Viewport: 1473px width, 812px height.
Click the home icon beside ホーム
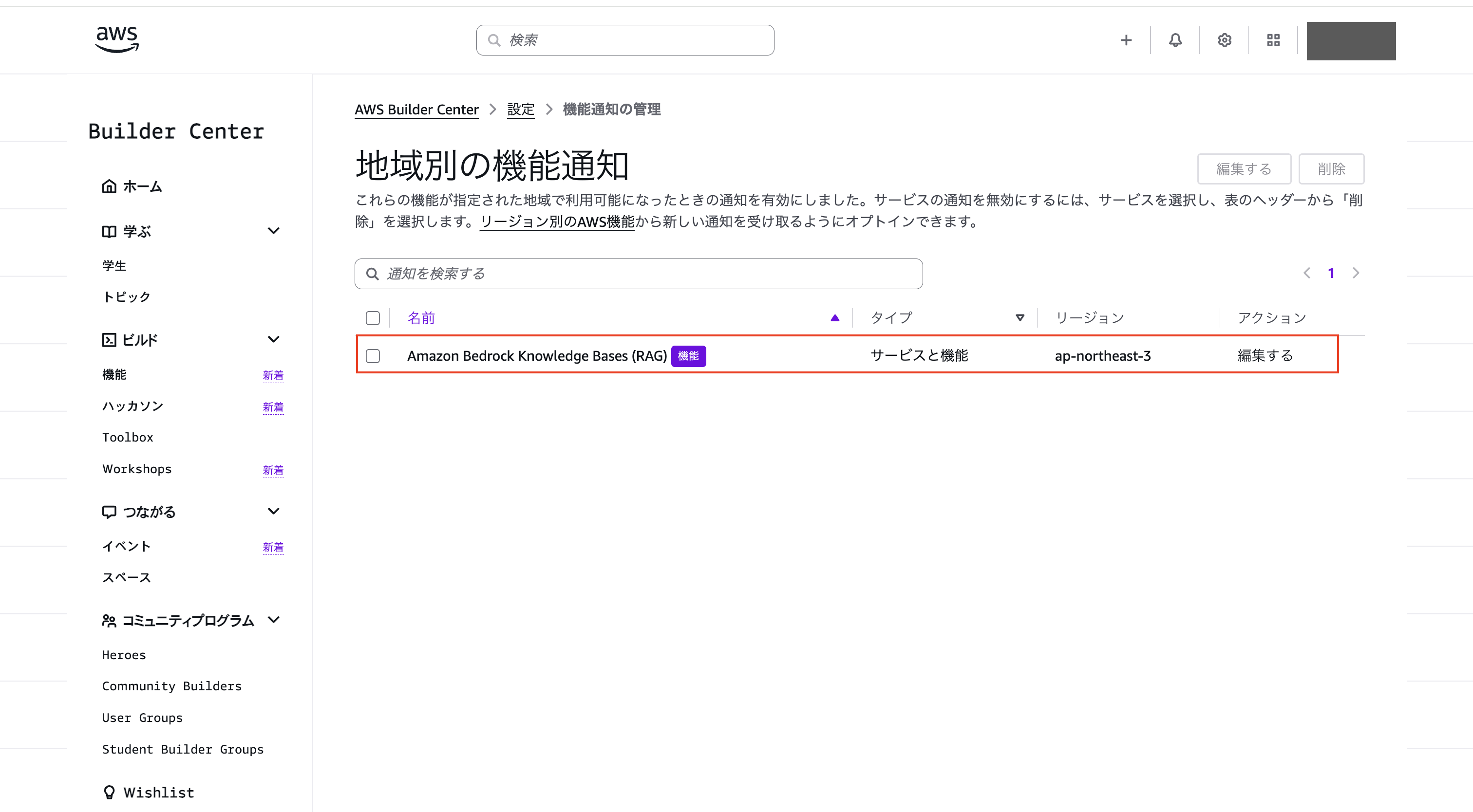(109, 186)
